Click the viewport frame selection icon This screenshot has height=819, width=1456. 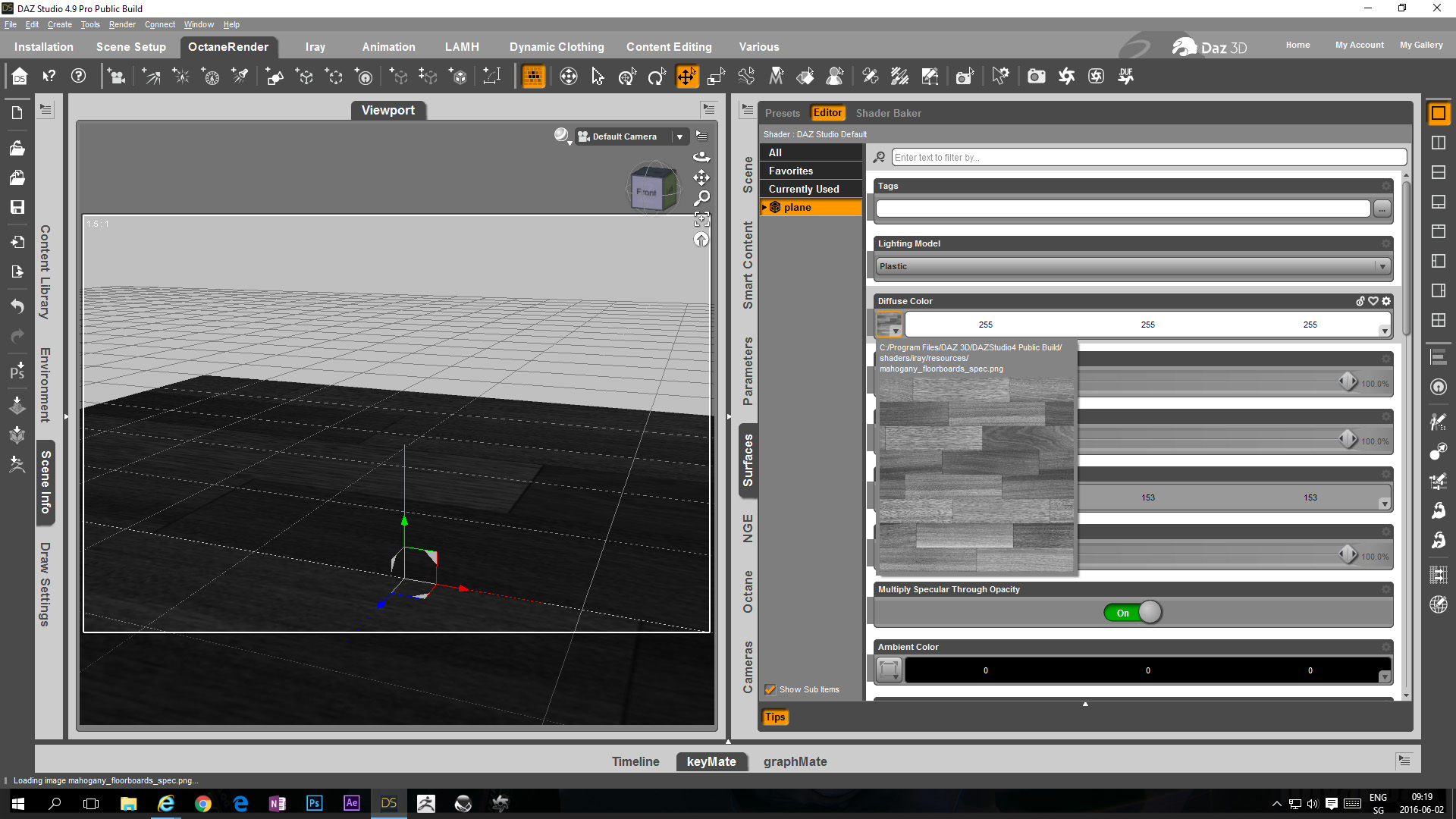tap(701, 220)
